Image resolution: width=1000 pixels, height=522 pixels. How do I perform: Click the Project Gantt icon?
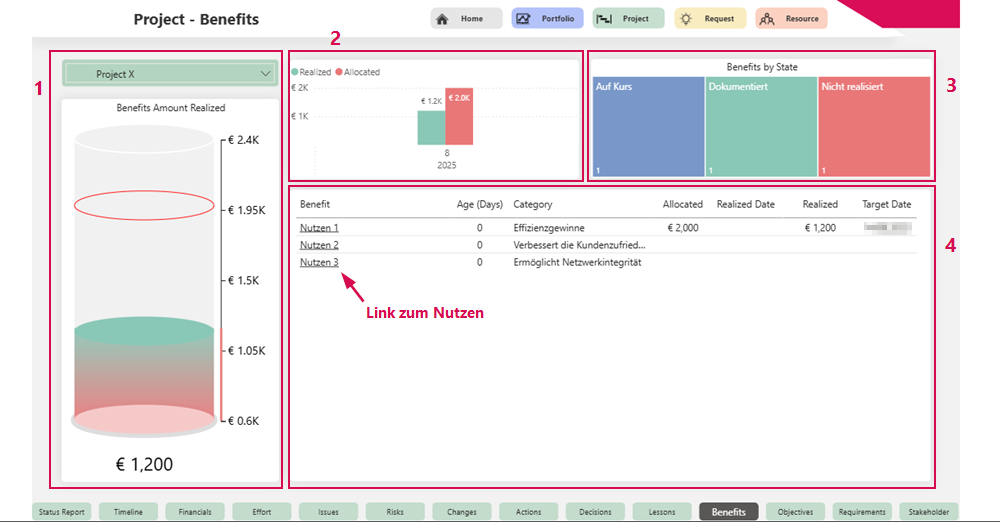click(604, 19)
